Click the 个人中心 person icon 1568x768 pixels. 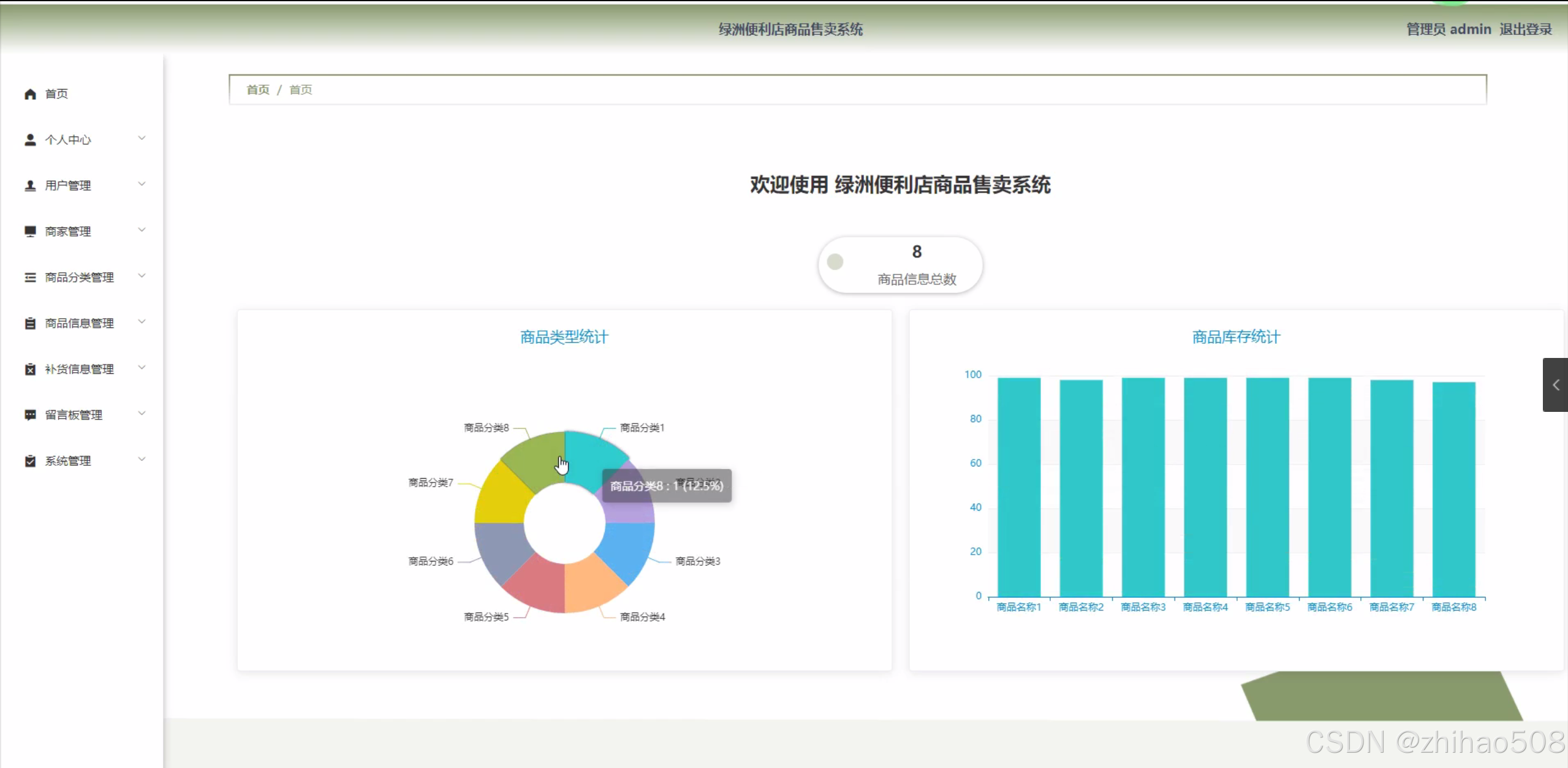[30, 140]
